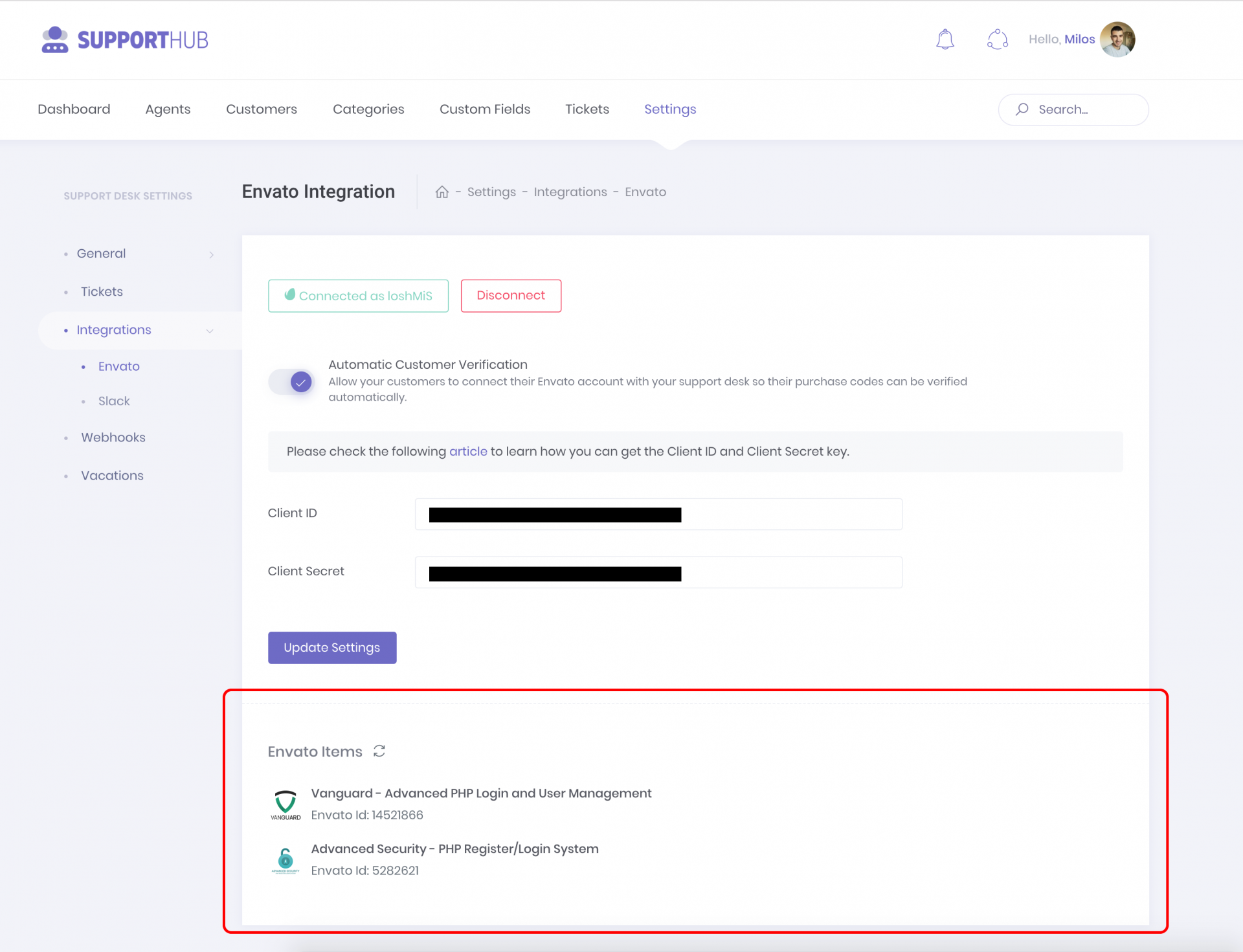
Task: Select Slack sidebar sub-item
Action: tap(114, 401)
